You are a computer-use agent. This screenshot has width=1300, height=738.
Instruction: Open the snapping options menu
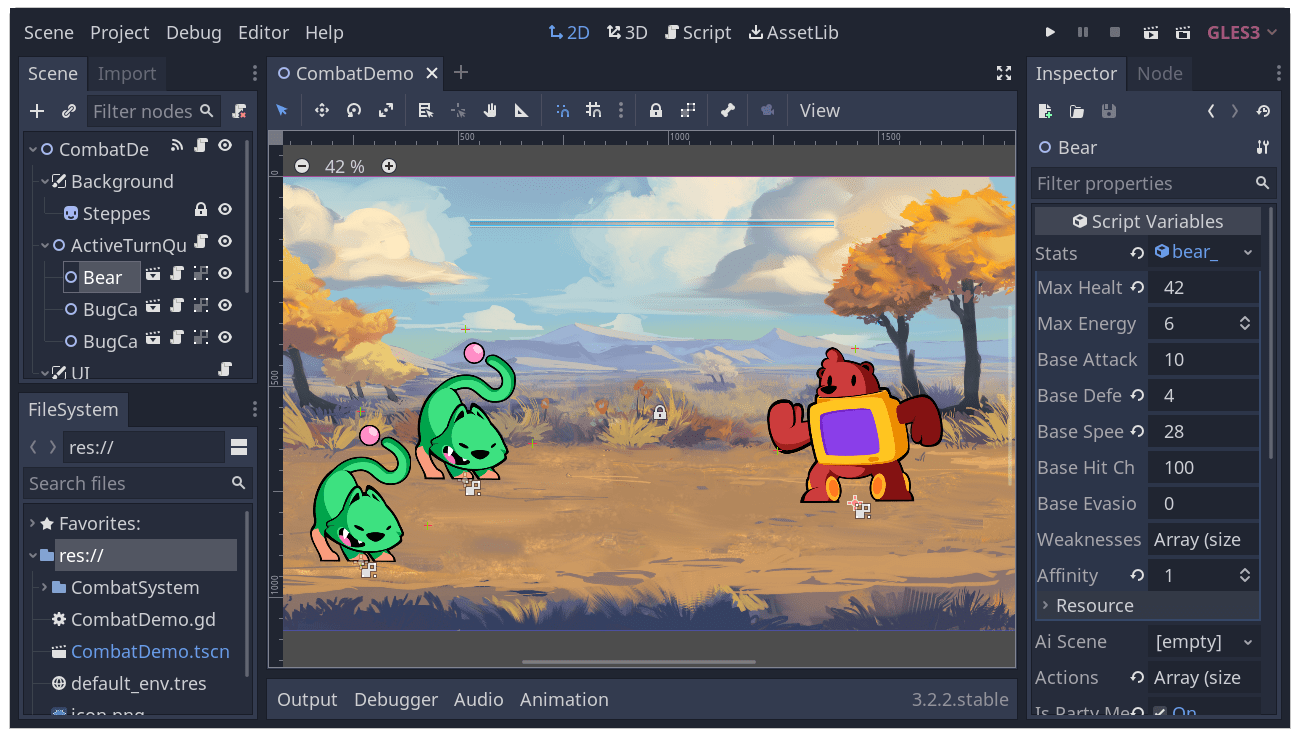[621, 110]
